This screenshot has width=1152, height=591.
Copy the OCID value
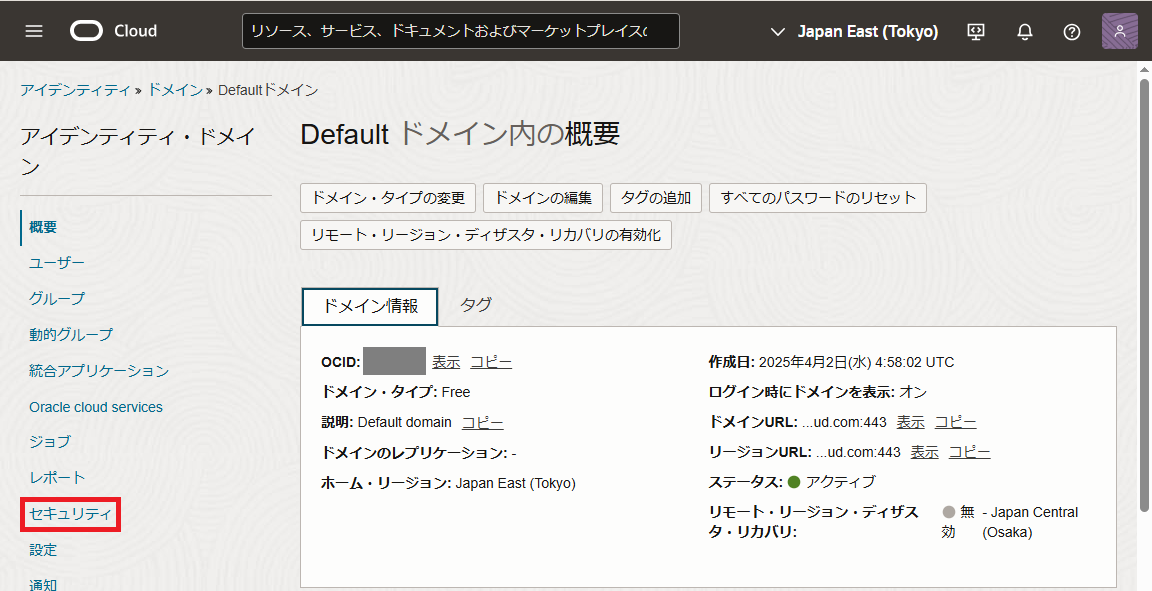[x=491, y=362]
